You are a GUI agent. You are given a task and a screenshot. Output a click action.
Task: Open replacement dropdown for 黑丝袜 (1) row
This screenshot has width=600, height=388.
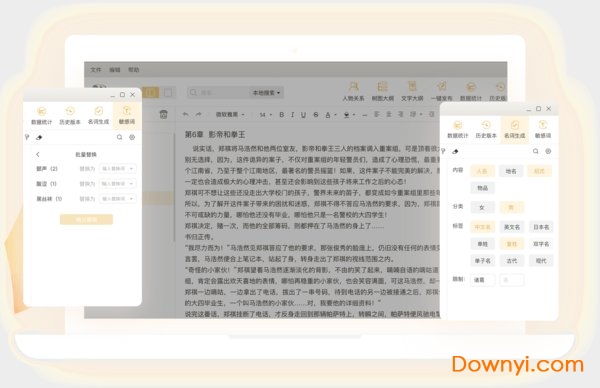(118, 199)
